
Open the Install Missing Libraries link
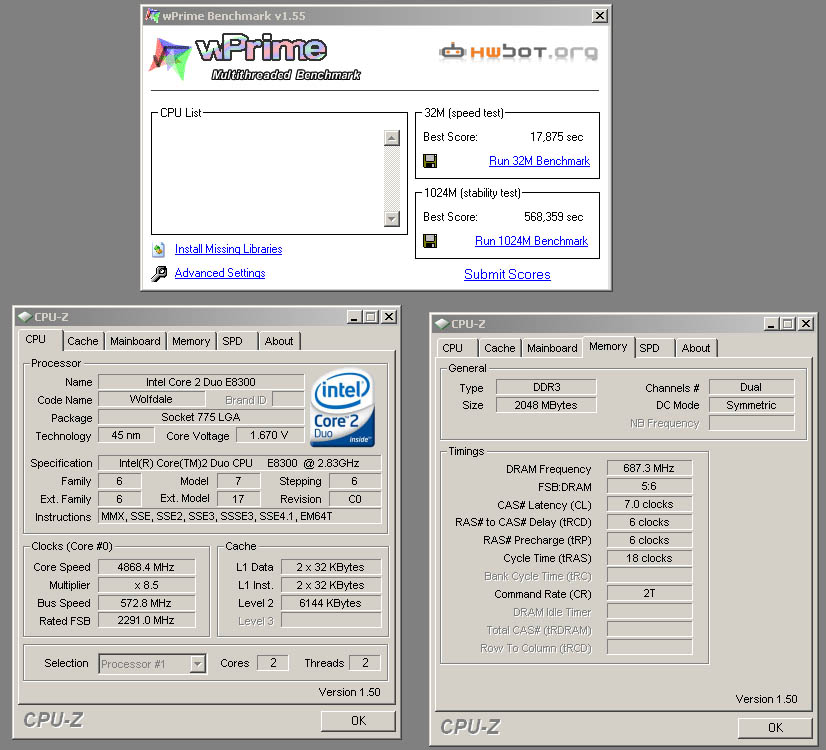(229, 249)
